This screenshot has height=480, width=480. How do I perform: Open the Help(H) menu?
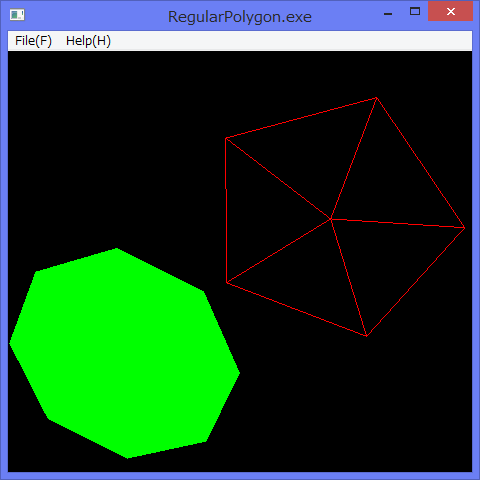coord(88,41)
